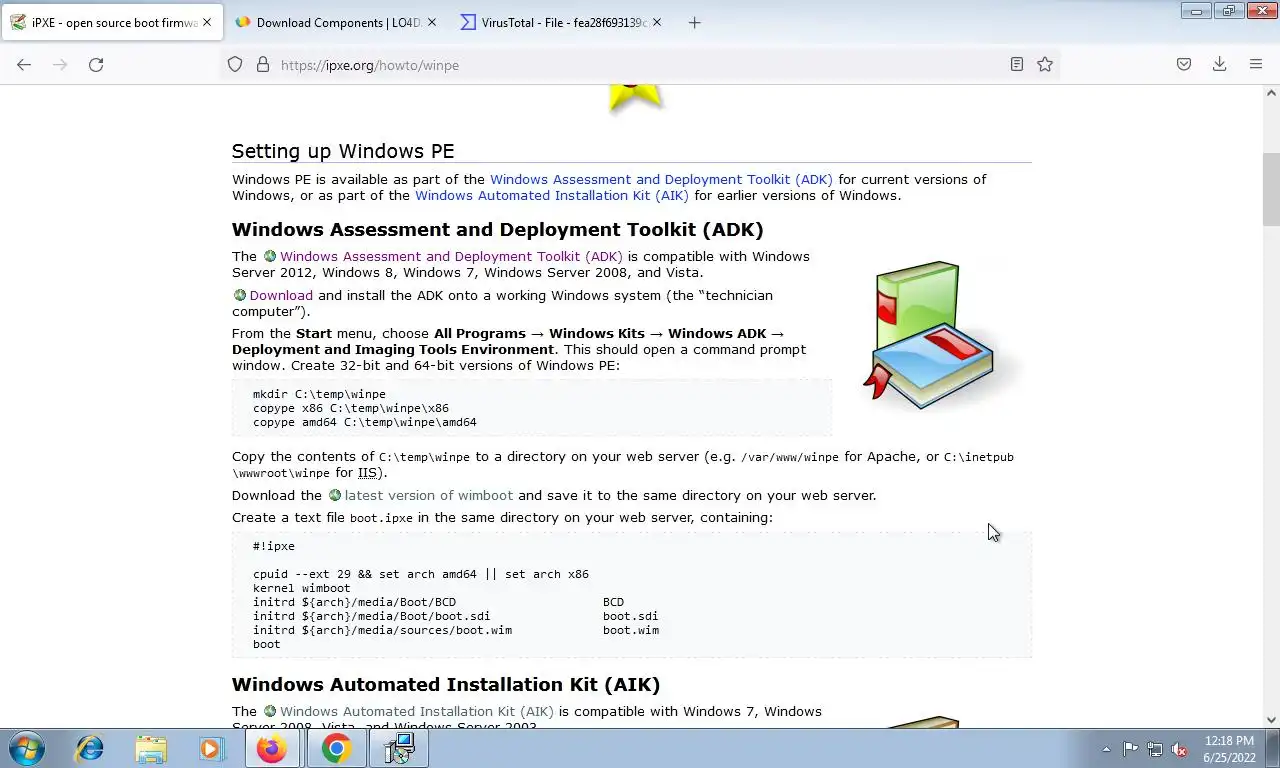Viewport: 1280px width, 768px height.
Task: Open the computer-tools app on the taskbar
Action: coord(400,748)
